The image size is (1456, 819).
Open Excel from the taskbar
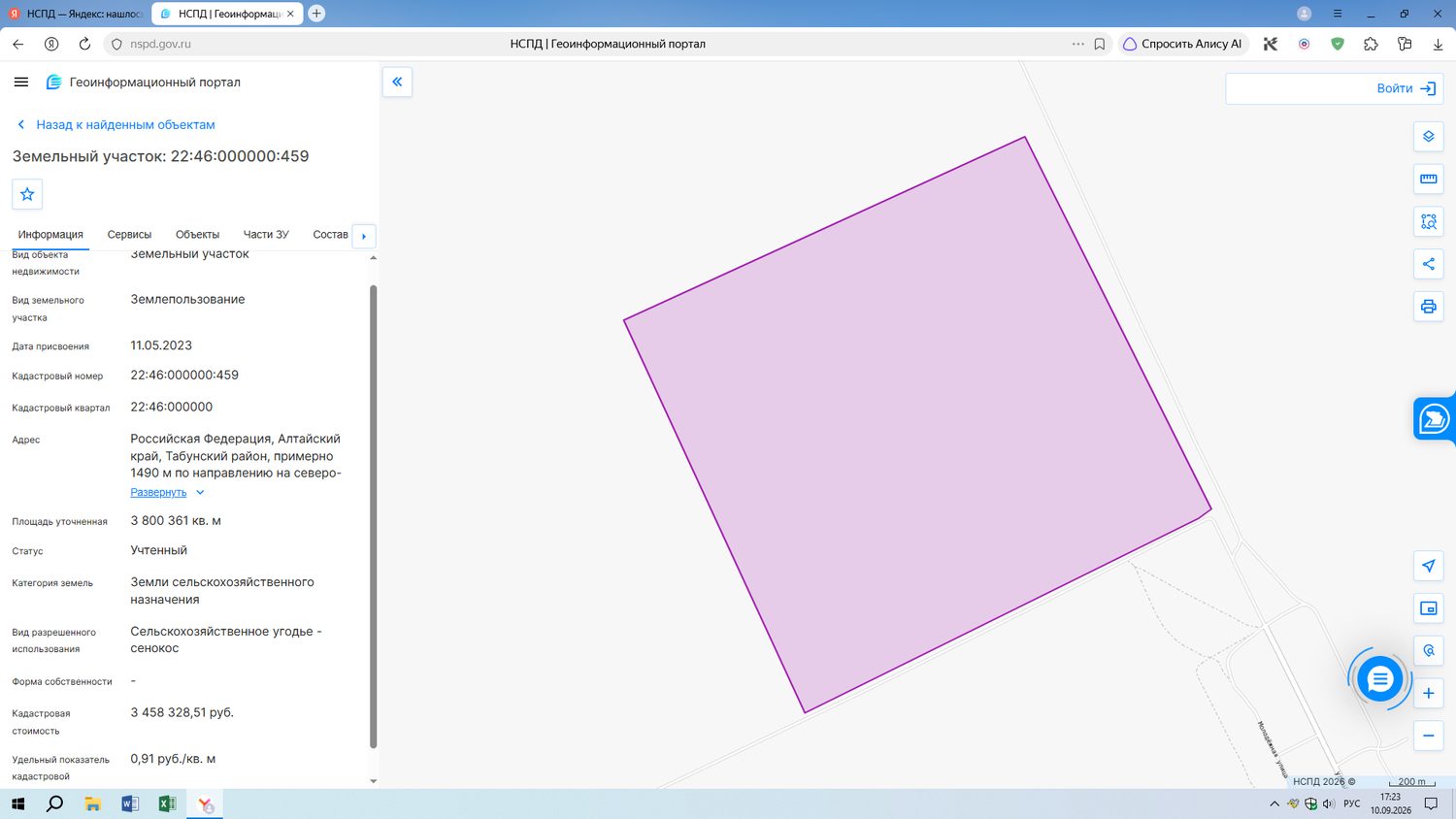coord(167,803)
